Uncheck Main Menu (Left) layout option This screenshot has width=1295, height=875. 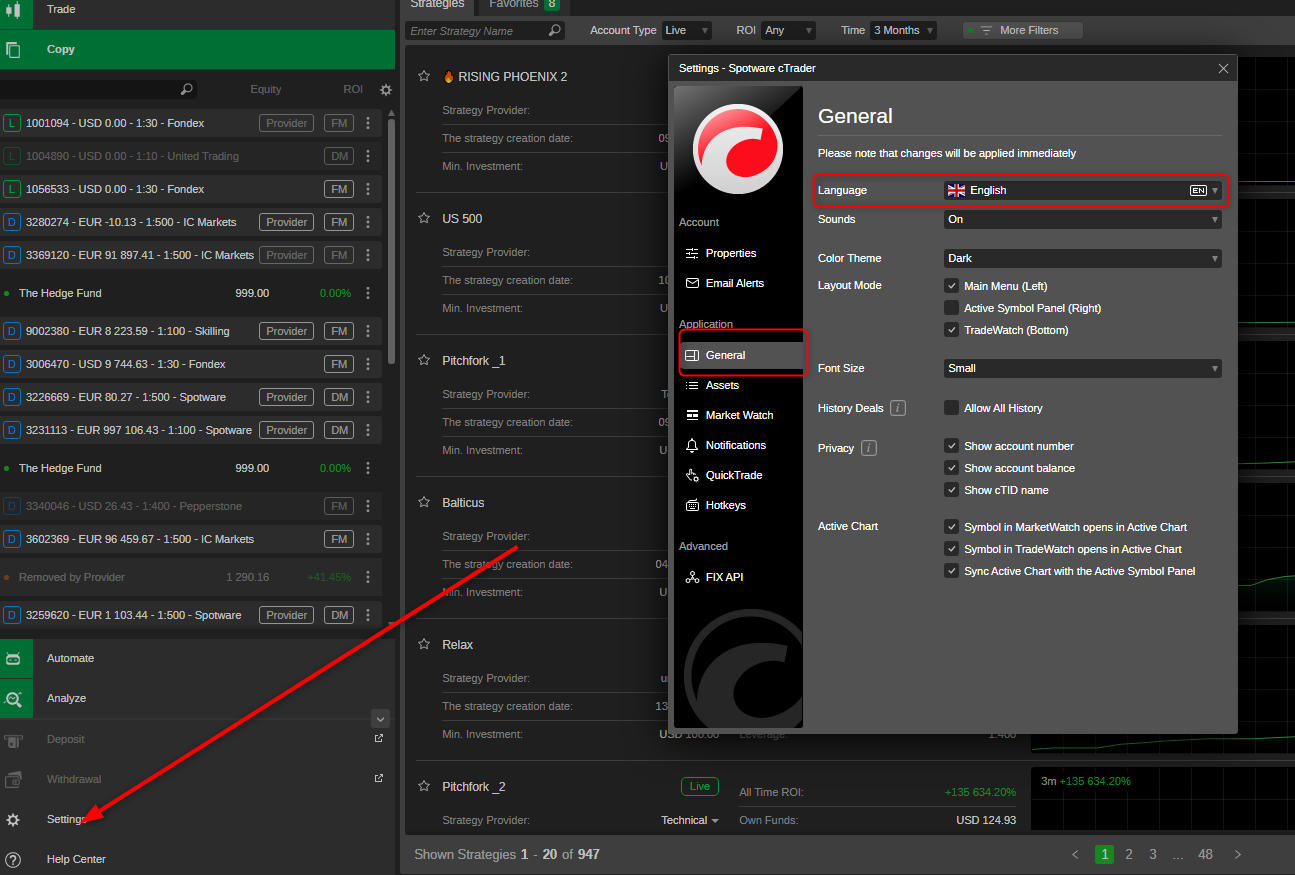pyautogui.click(x=952, y=286)
